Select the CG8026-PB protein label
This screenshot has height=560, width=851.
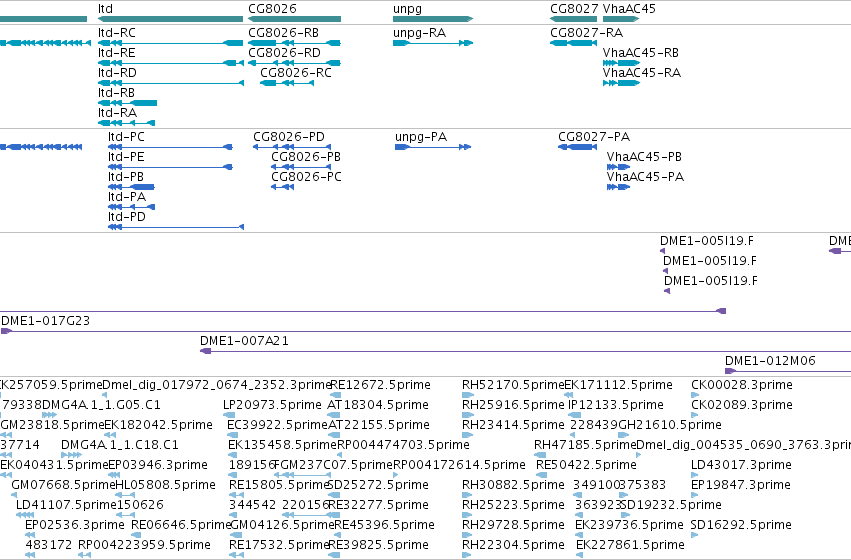coord(306,157)
